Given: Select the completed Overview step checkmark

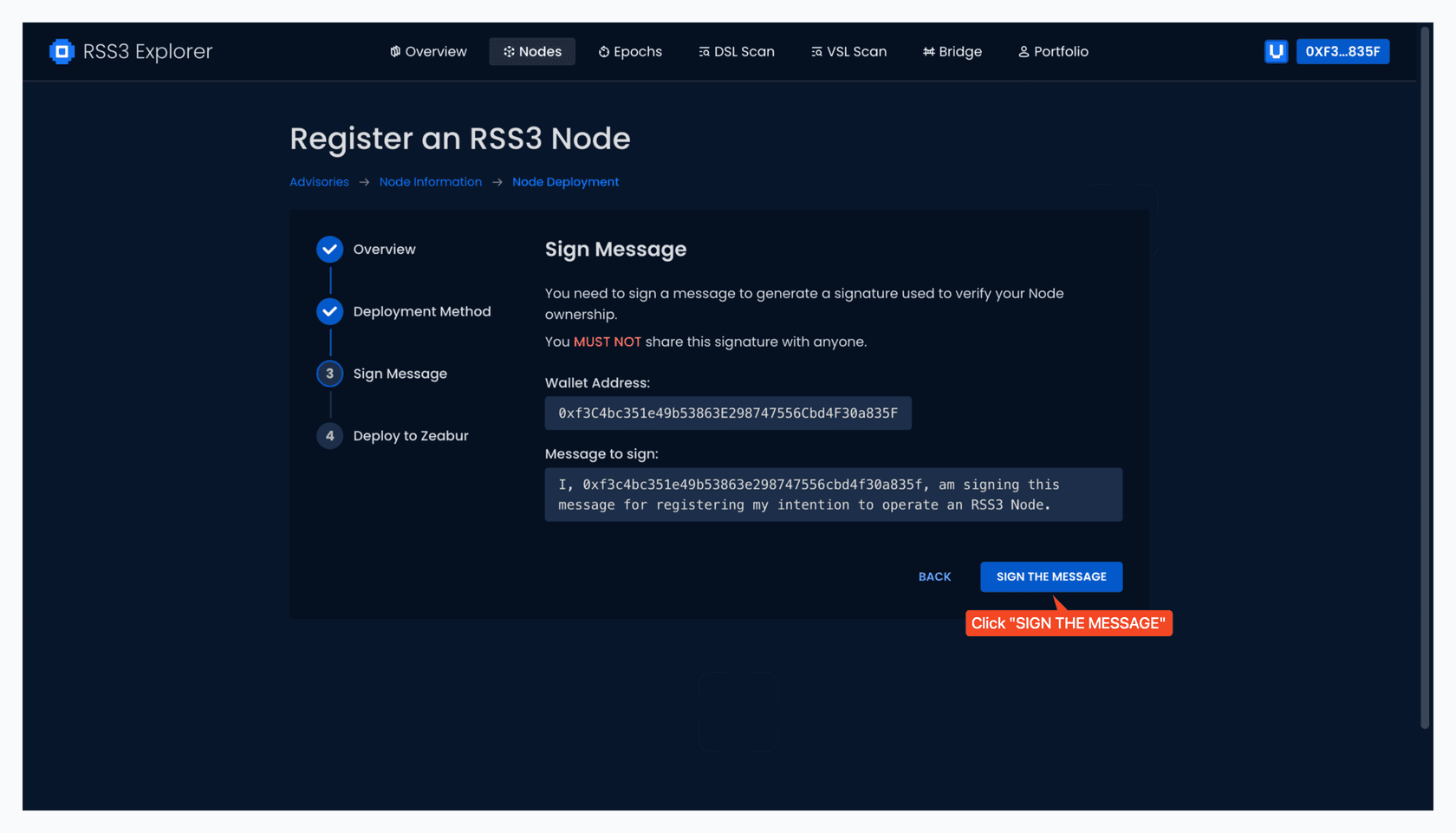Looking at the screenshot, I should (329, 250).
